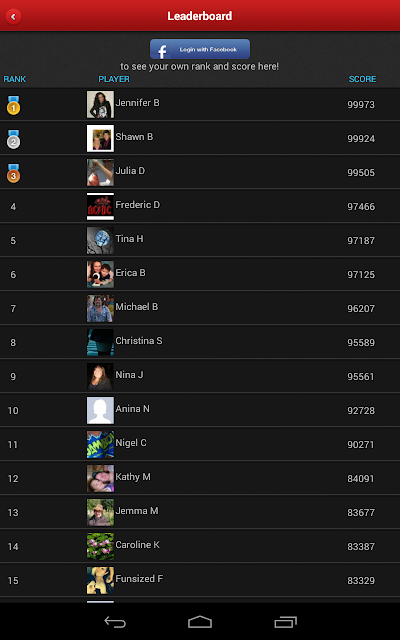Open Frederic D's ACDC avatar
The height and width of the screenshot is (640, 400).
pyautogui.click(x=100, y=207)
